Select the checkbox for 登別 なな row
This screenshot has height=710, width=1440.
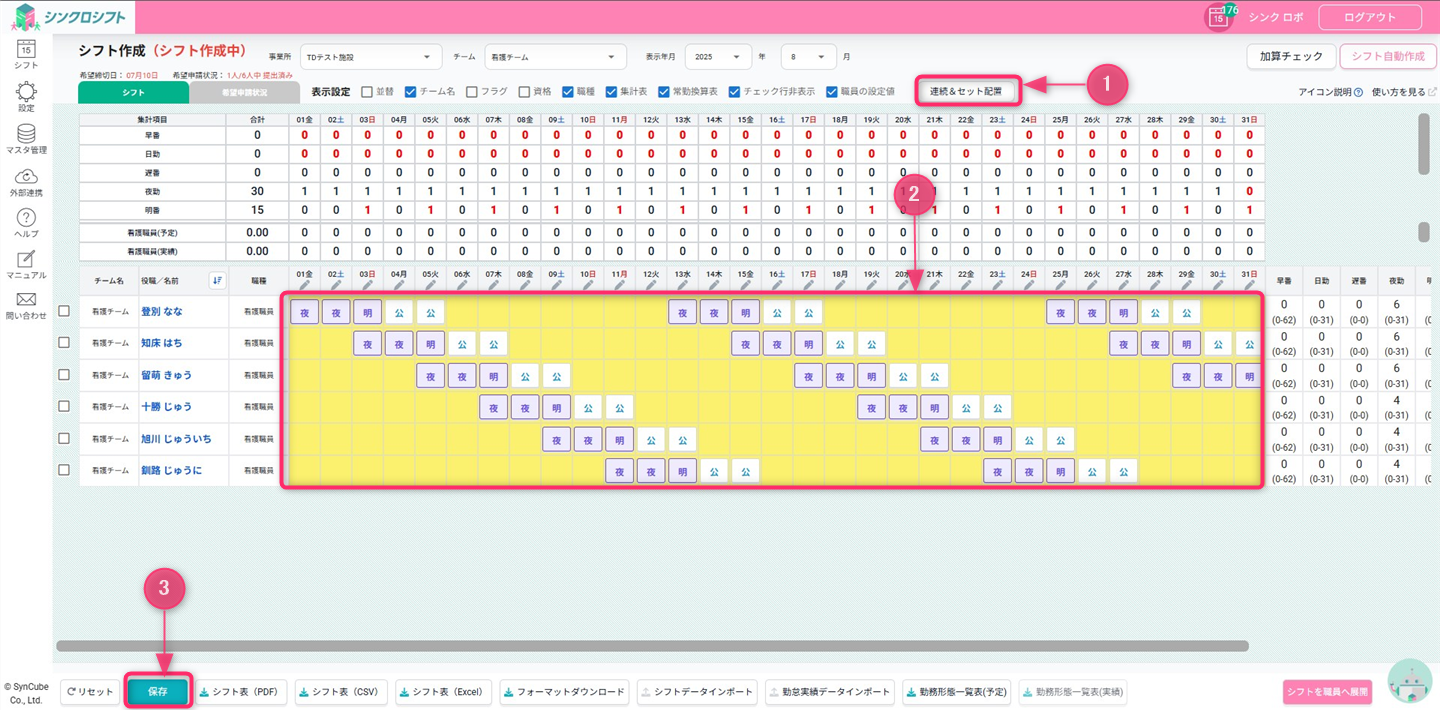(64, 312)
